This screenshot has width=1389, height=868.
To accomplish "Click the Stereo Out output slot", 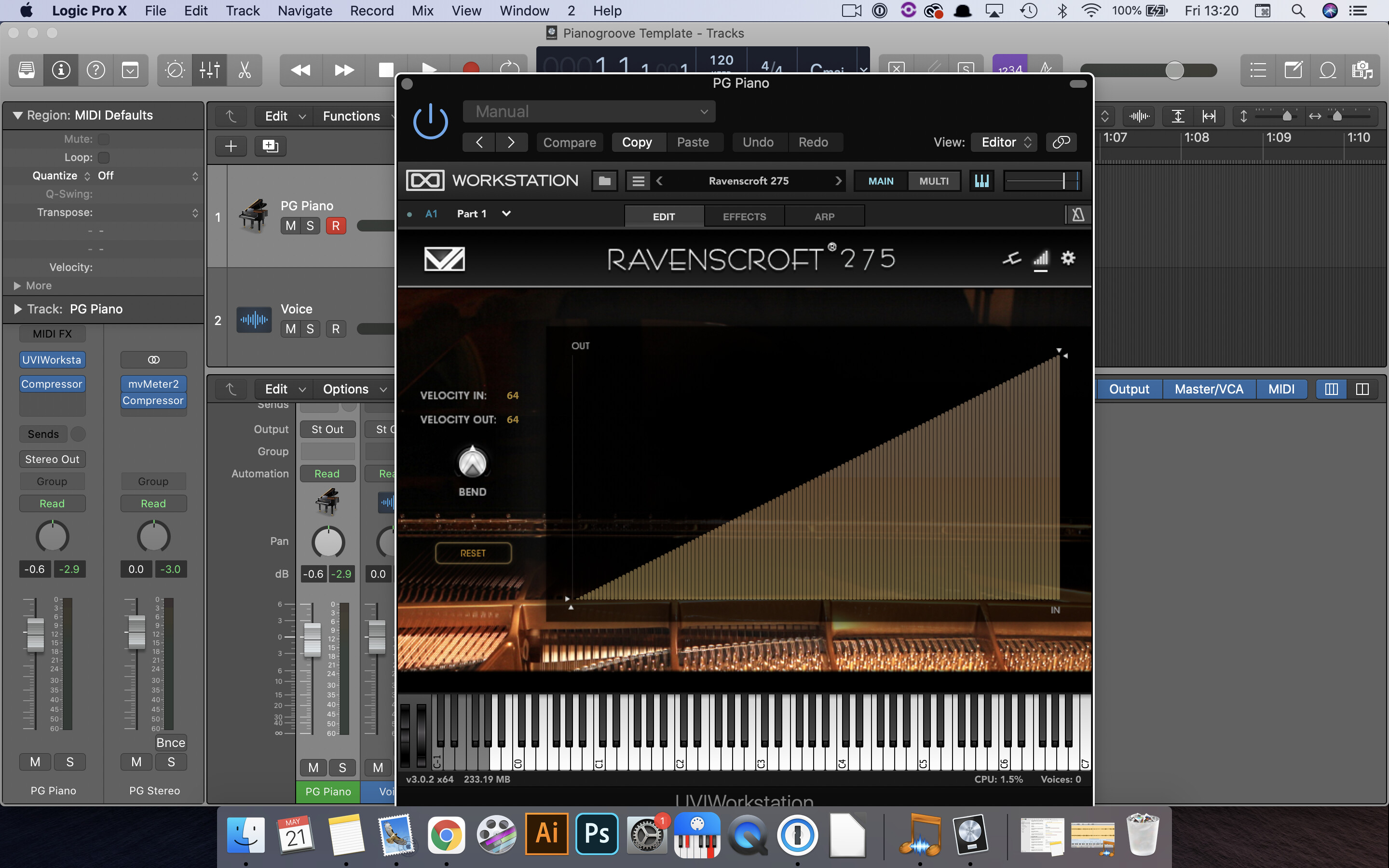I will (x=52, y=459).
